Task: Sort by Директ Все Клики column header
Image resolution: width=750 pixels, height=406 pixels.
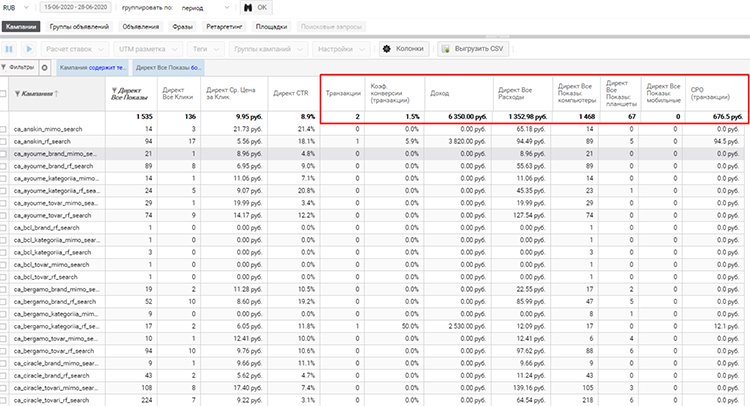Action: (x=177, y=93)
